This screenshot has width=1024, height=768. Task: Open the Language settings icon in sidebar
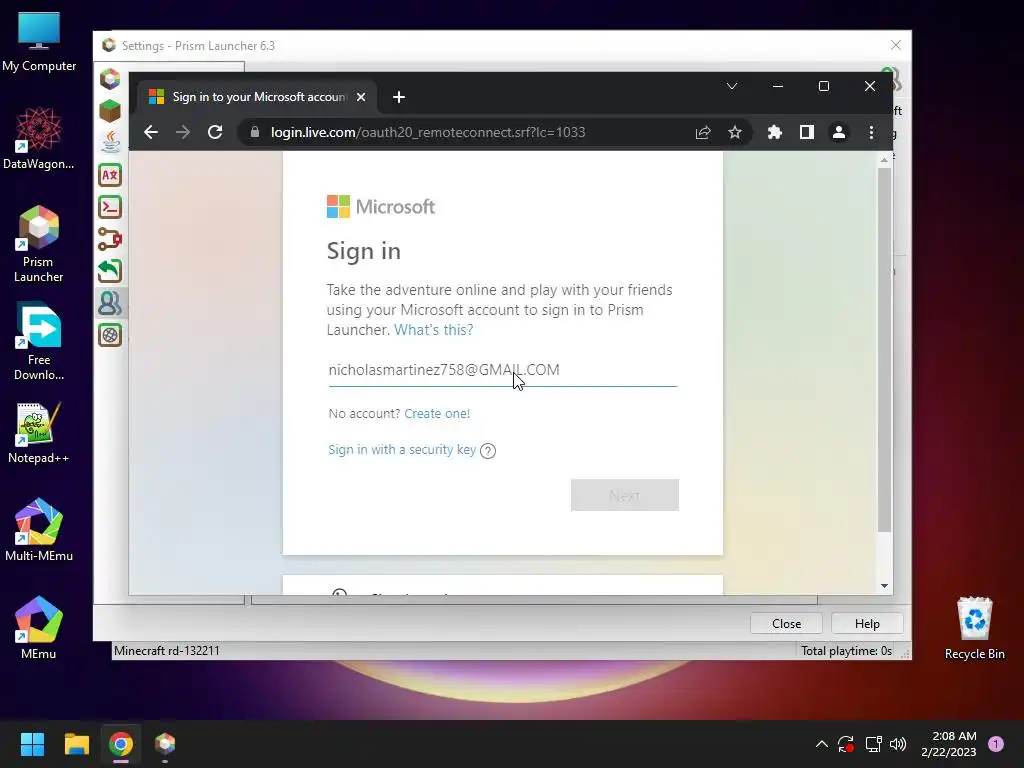click(110, 175)
